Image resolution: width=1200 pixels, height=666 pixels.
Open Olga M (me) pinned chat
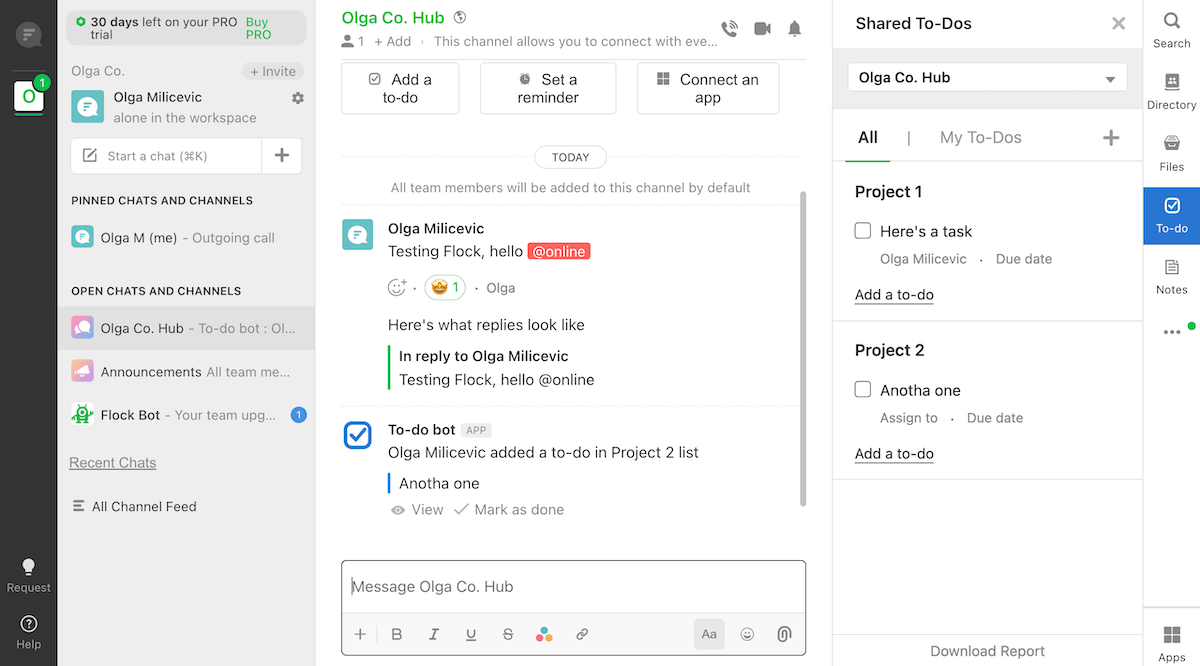186,238
